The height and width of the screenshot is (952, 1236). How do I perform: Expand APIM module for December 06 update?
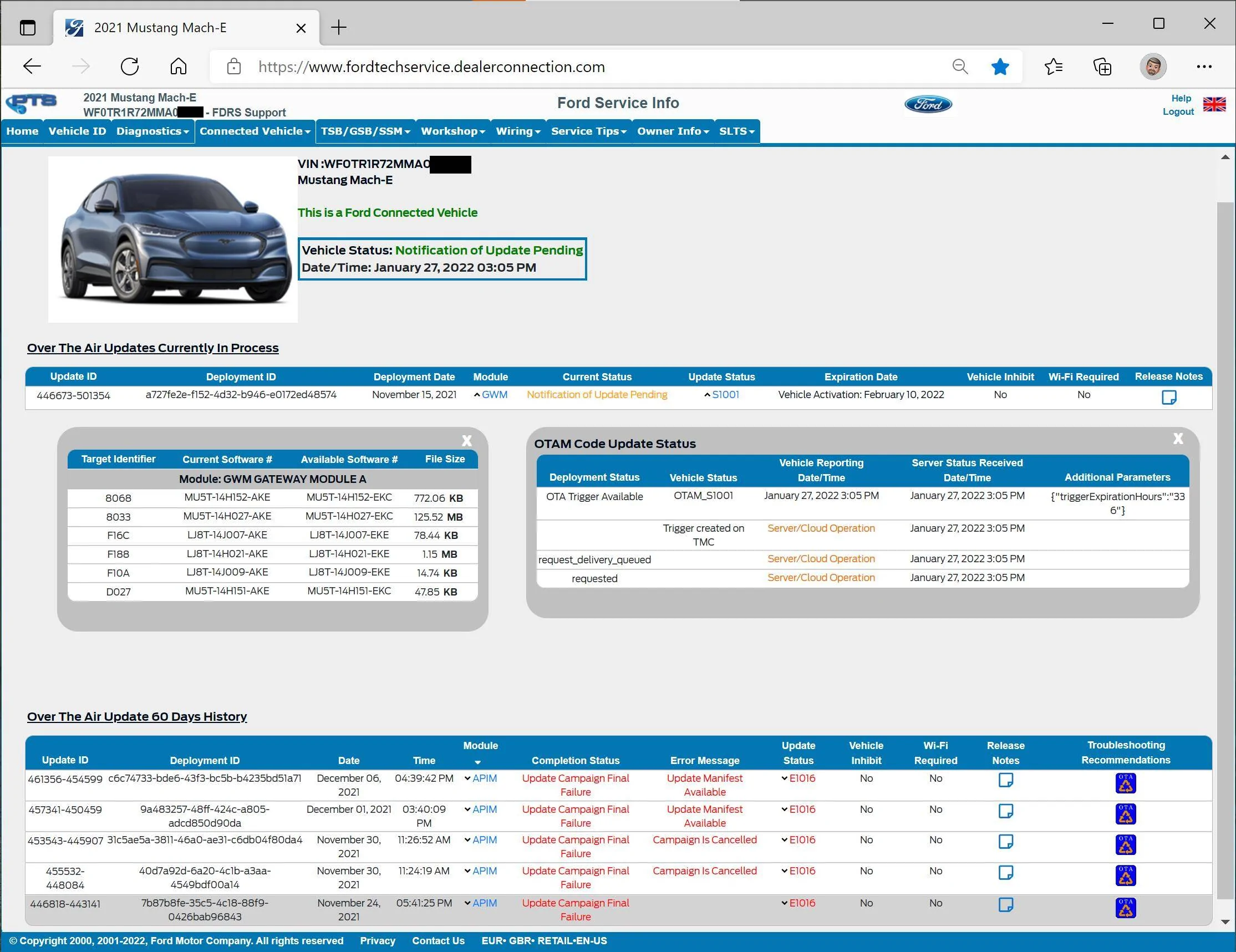[480, 778]
